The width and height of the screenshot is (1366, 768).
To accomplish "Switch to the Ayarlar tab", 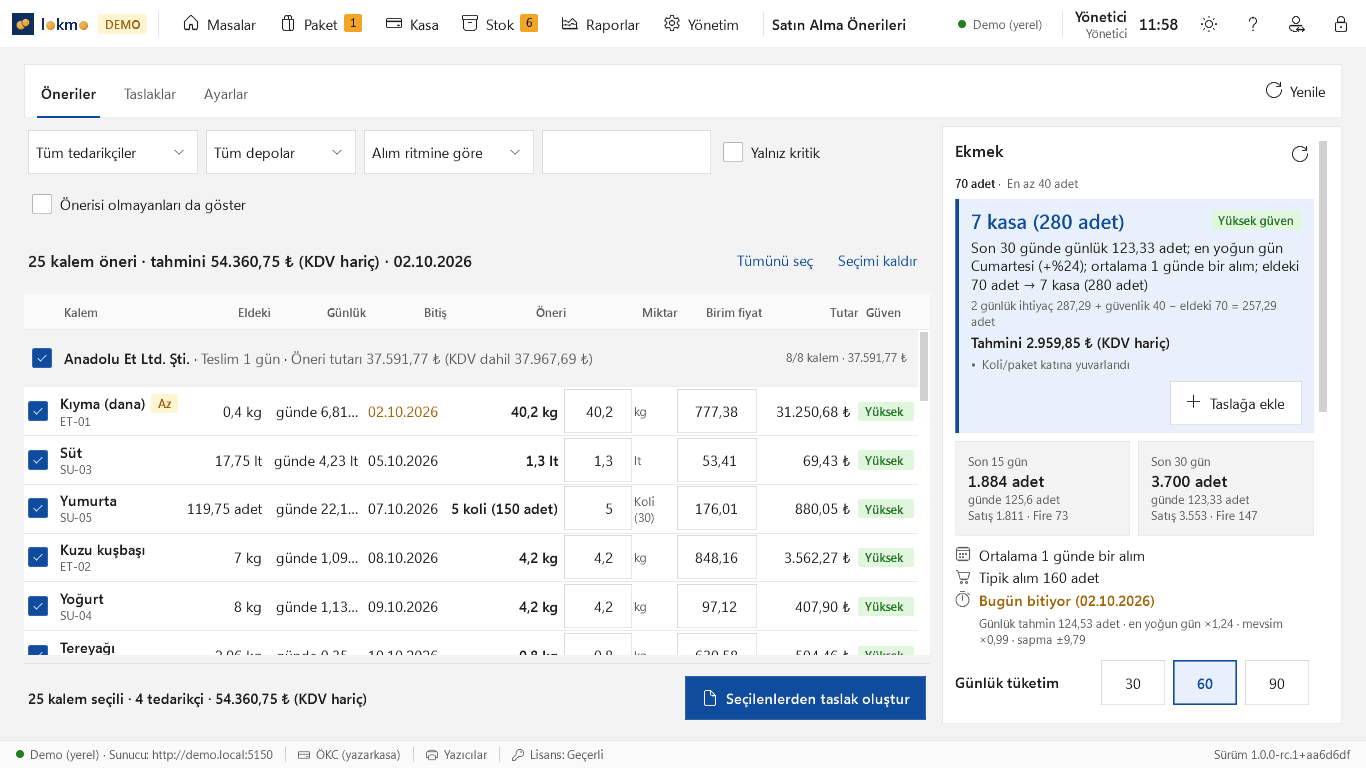I will point(226,94).
